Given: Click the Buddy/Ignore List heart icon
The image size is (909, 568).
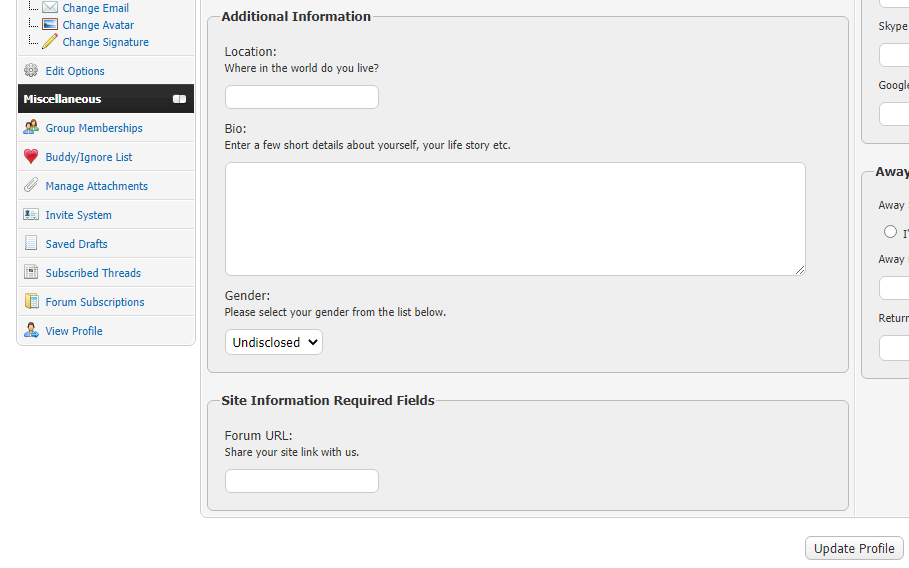Looking at the screenshot, I should click(31, 157).
